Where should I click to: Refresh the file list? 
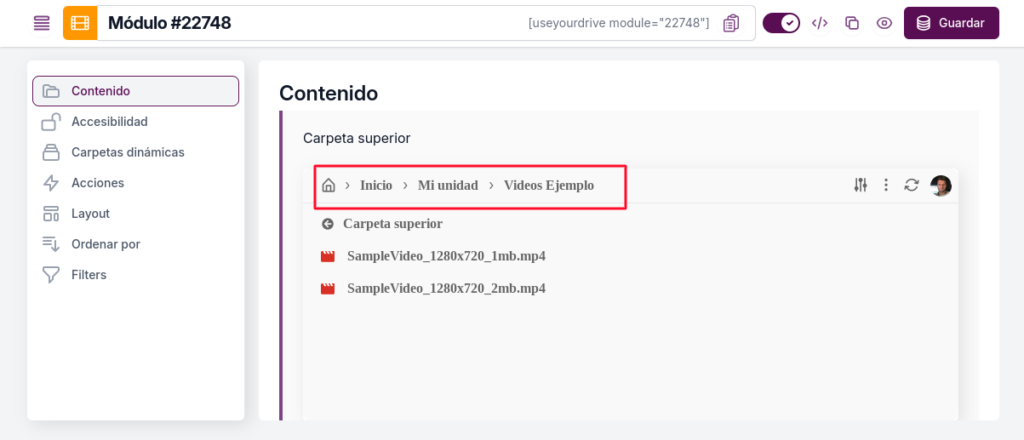coord(912,185)
